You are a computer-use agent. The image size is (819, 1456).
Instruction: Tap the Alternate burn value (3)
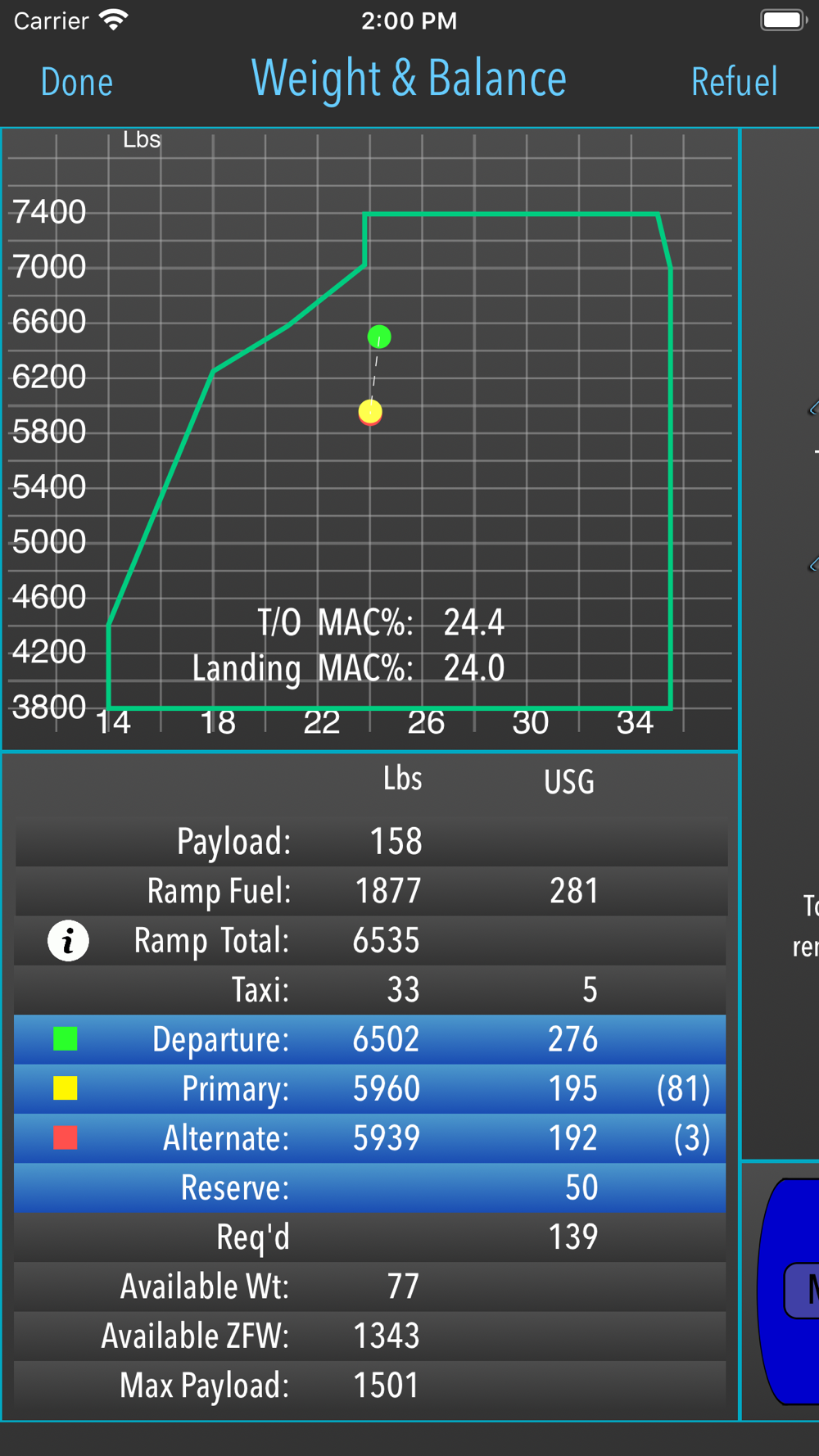[692, 1138]
